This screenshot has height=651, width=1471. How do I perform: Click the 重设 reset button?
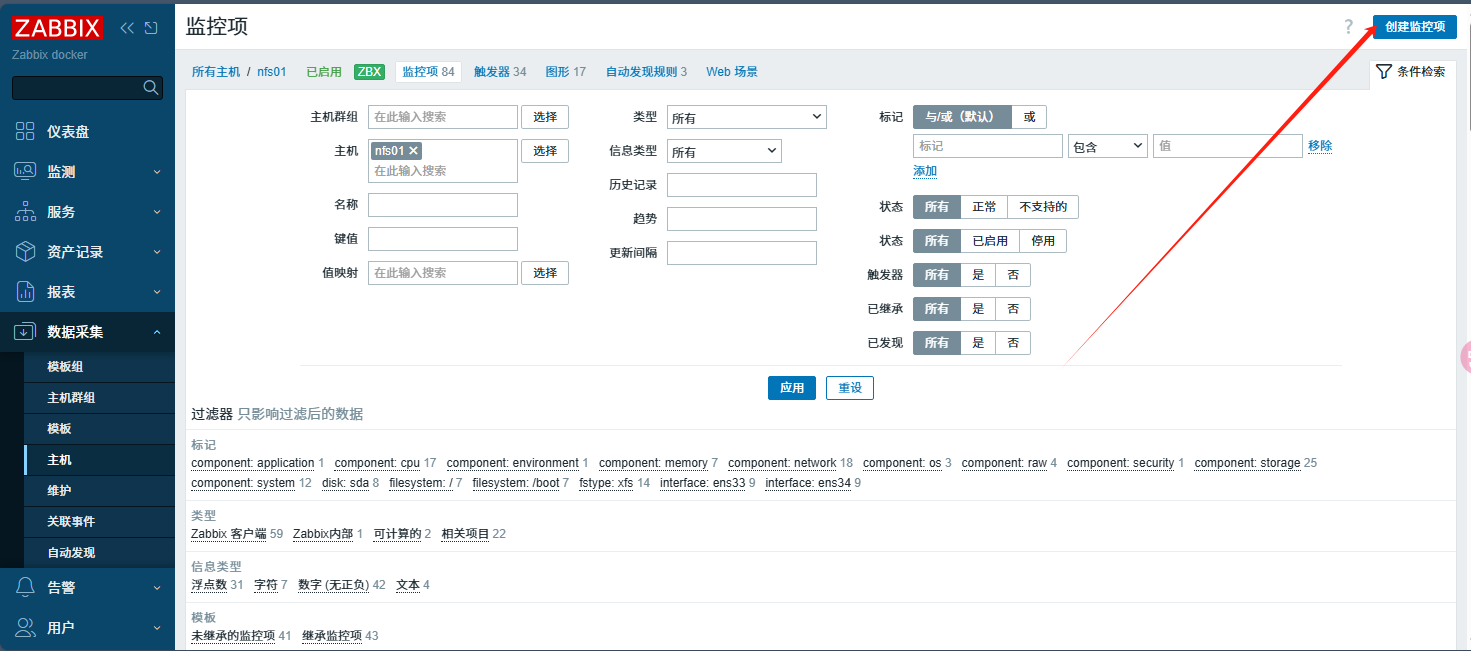[850, 388]
